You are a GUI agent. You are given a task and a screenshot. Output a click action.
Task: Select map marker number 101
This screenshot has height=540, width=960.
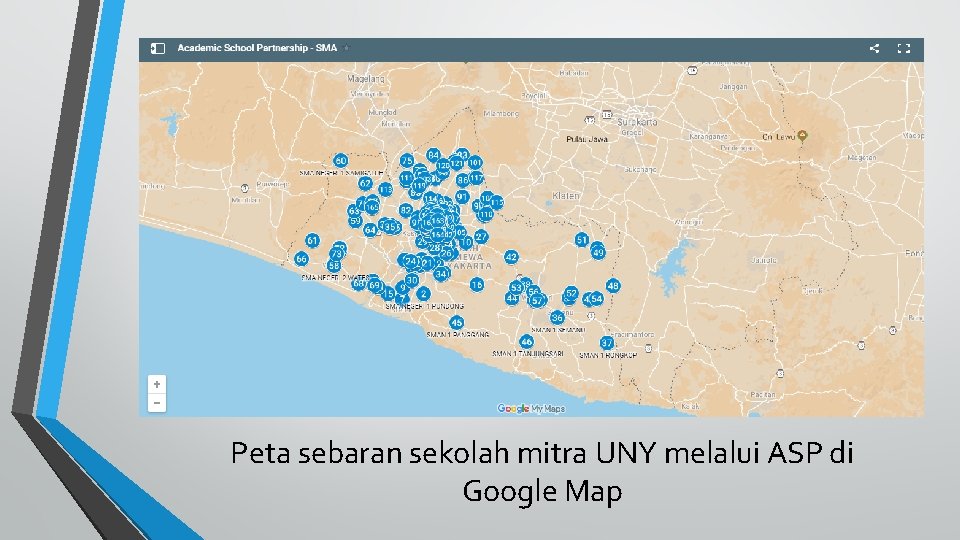(475, 162)
